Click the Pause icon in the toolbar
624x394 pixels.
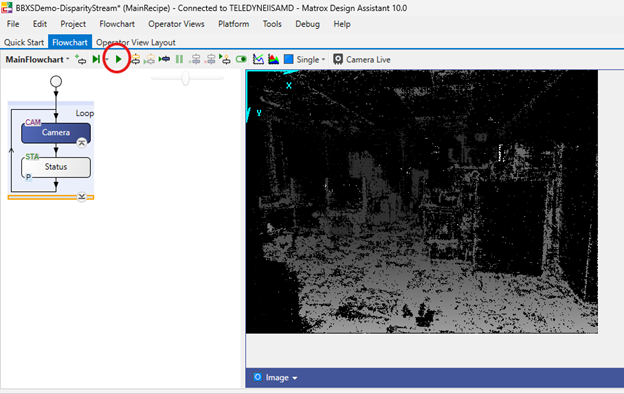179,59
